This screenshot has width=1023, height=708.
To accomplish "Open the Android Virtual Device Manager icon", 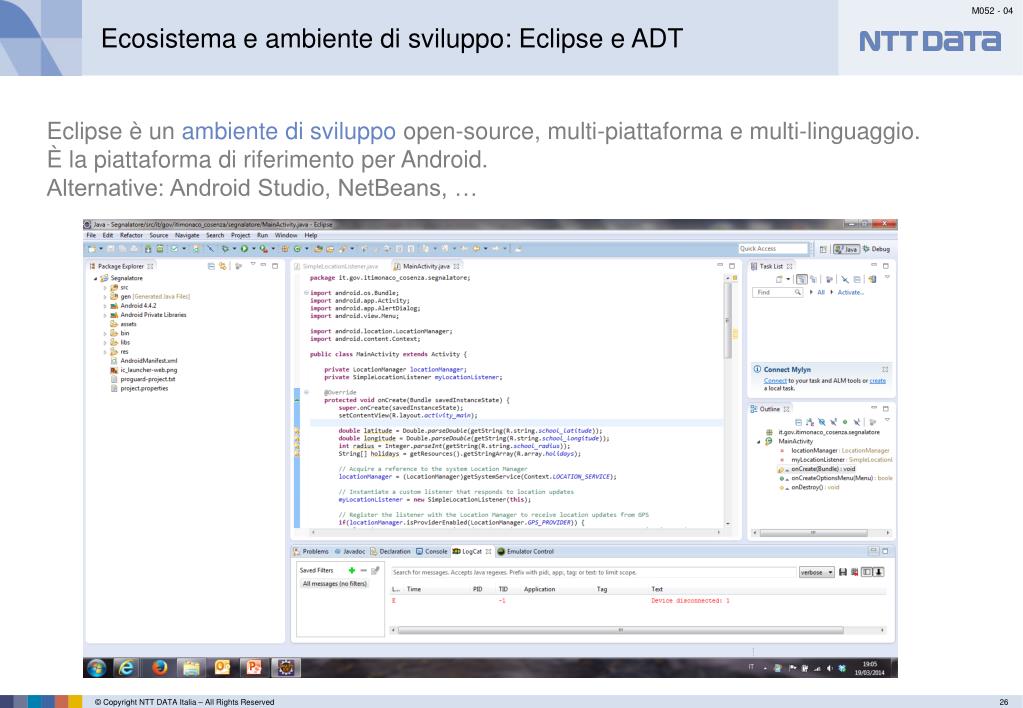I will (x=160, y=249).
